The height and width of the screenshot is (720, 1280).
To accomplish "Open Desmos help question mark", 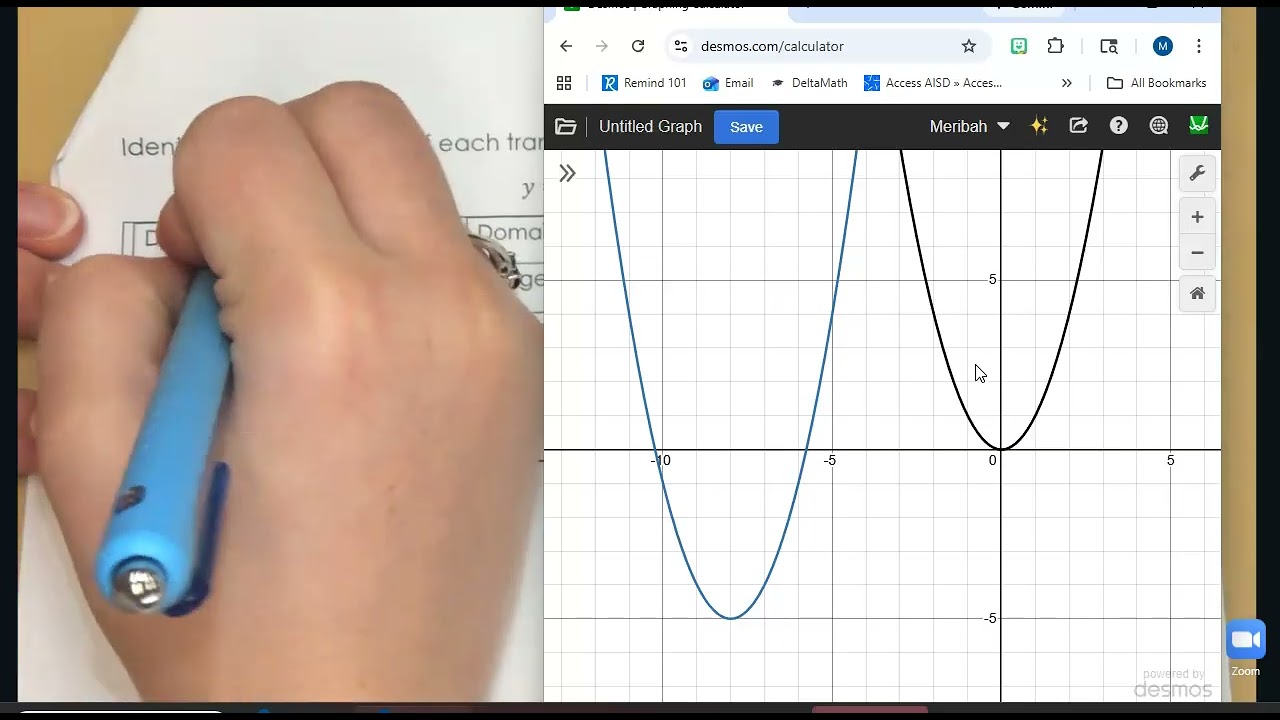I will (x=1119, y=126).
